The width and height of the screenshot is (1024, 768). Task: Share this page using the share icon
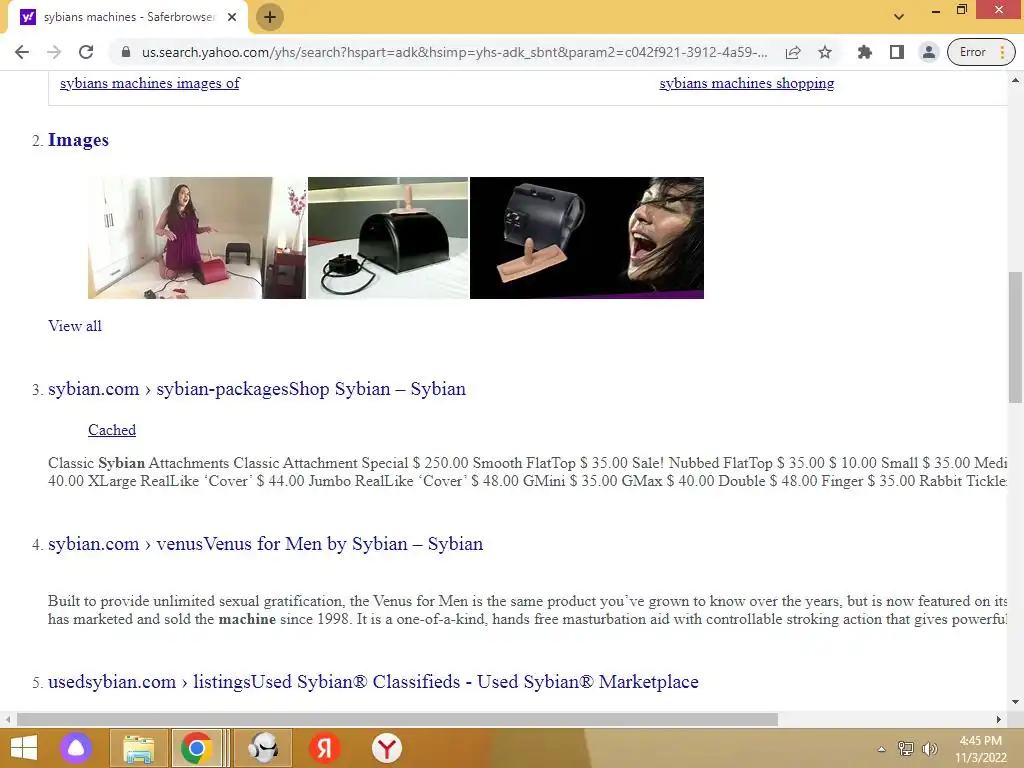pos(793,52)
